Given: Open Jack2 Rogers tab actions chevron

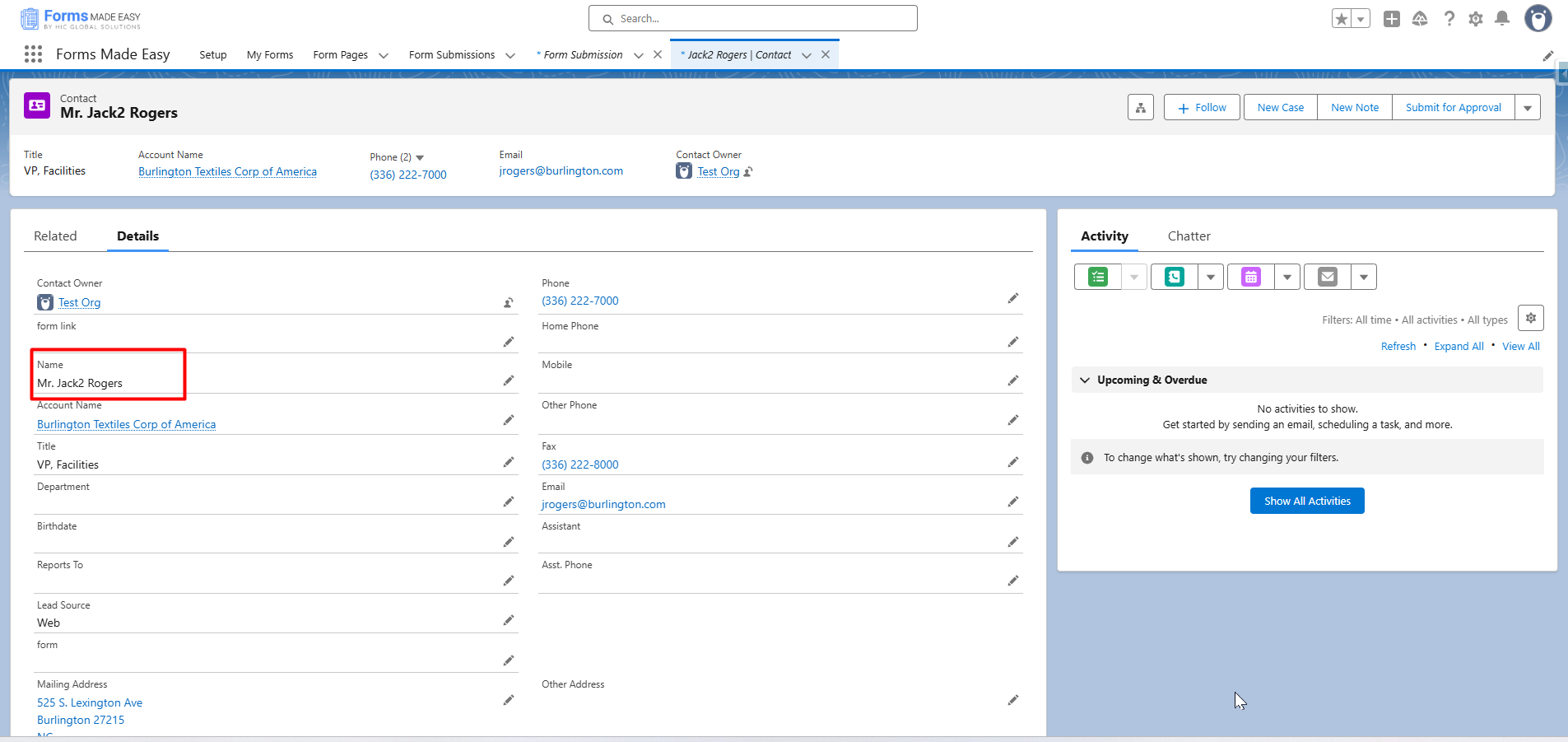Looking at the screenshot, I should [x=807, y=56].
